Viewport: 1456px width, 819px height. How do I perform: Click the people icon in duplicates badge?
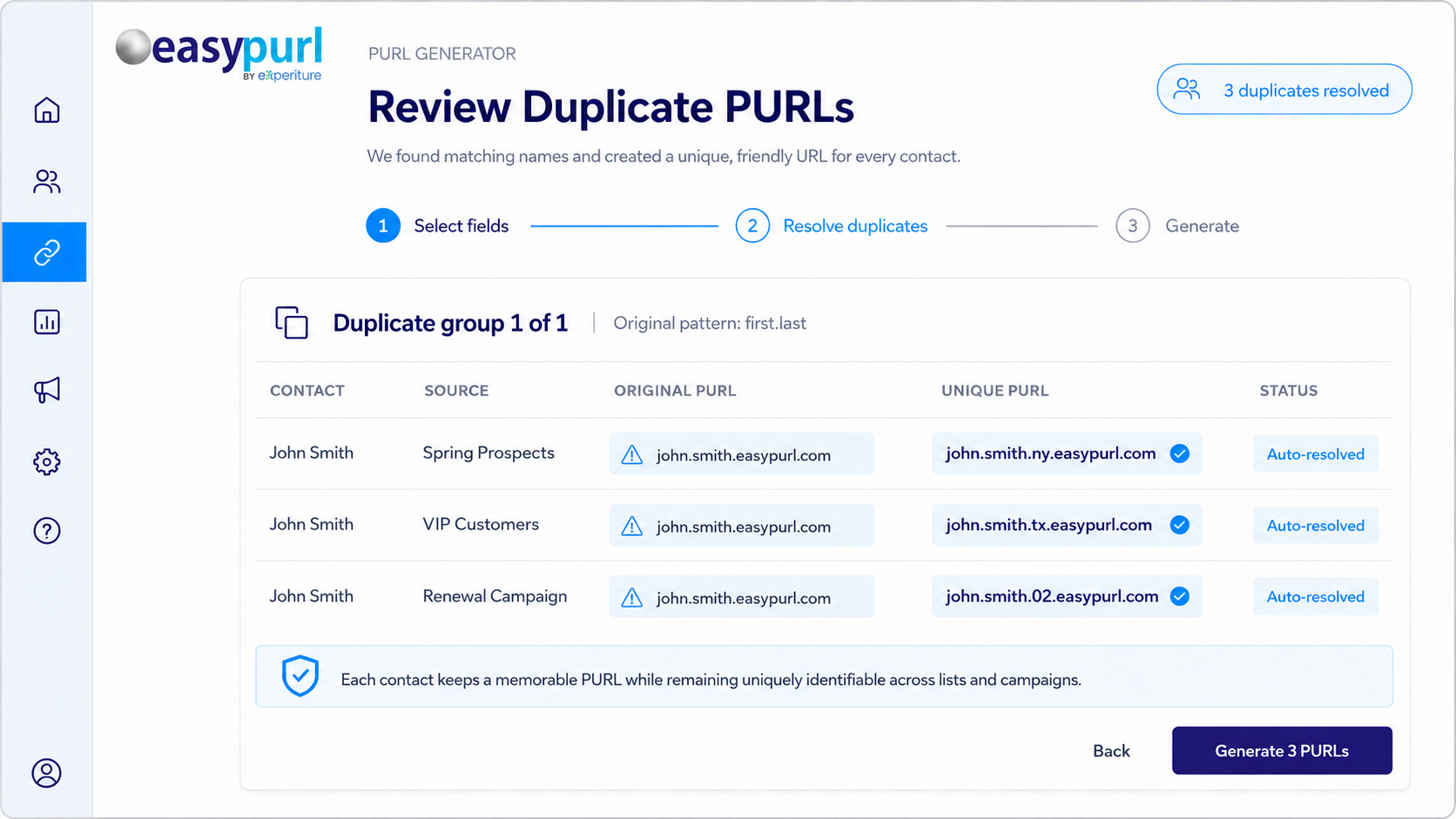(1187, 90)
